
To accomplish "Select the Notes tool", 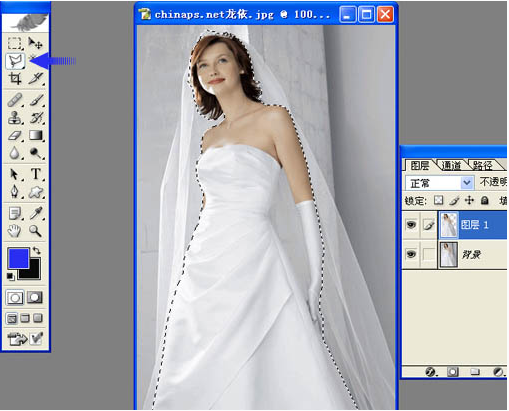I will pyautogui.click(x=15, y=213).
